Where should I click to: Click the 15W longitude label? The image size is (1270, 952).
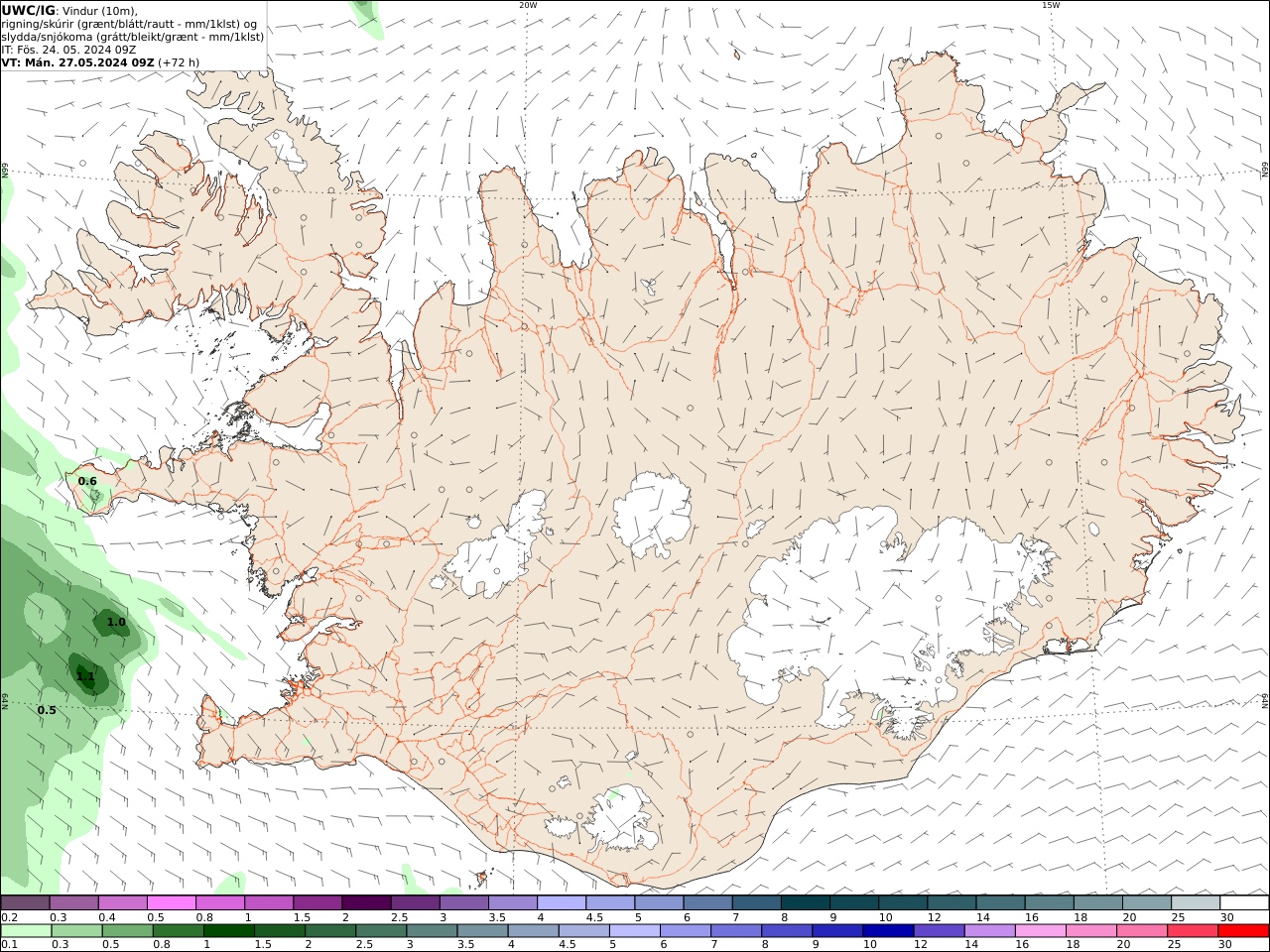pyautogui.click(x=1050, y=5)
